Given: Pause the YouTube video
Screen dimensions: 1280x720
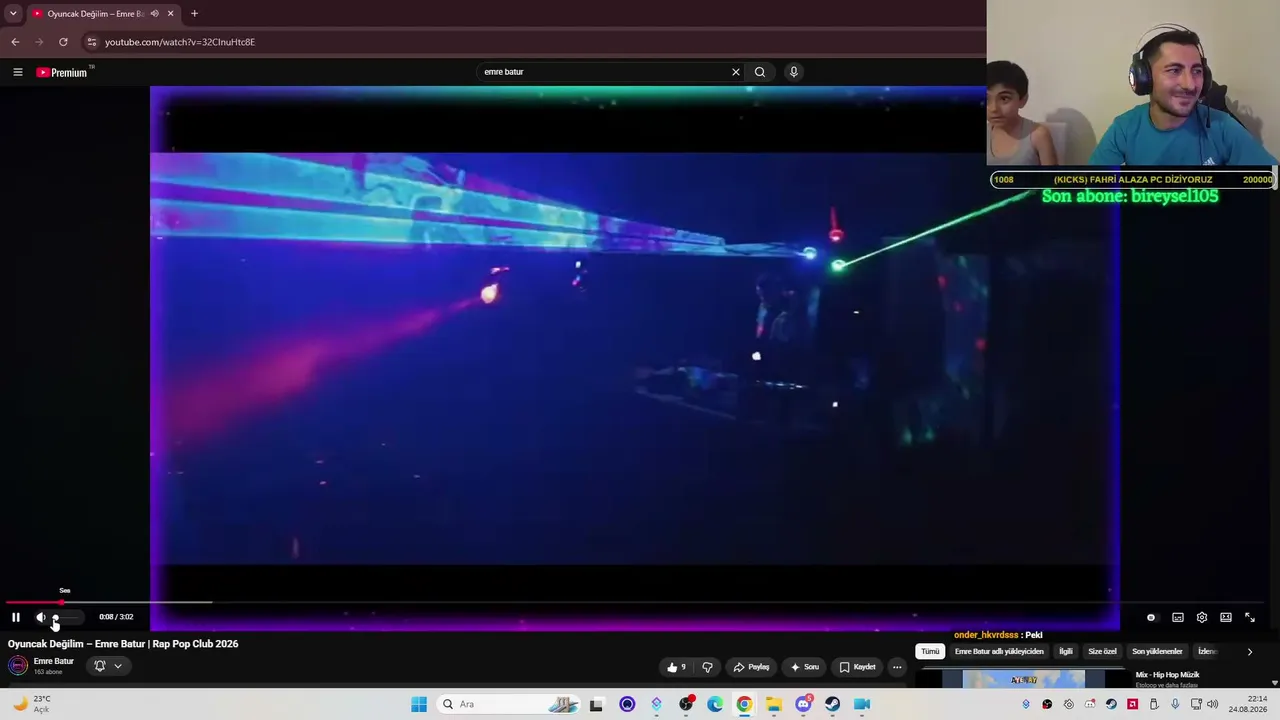Looking at the screenshot, I should coord(16,617).
